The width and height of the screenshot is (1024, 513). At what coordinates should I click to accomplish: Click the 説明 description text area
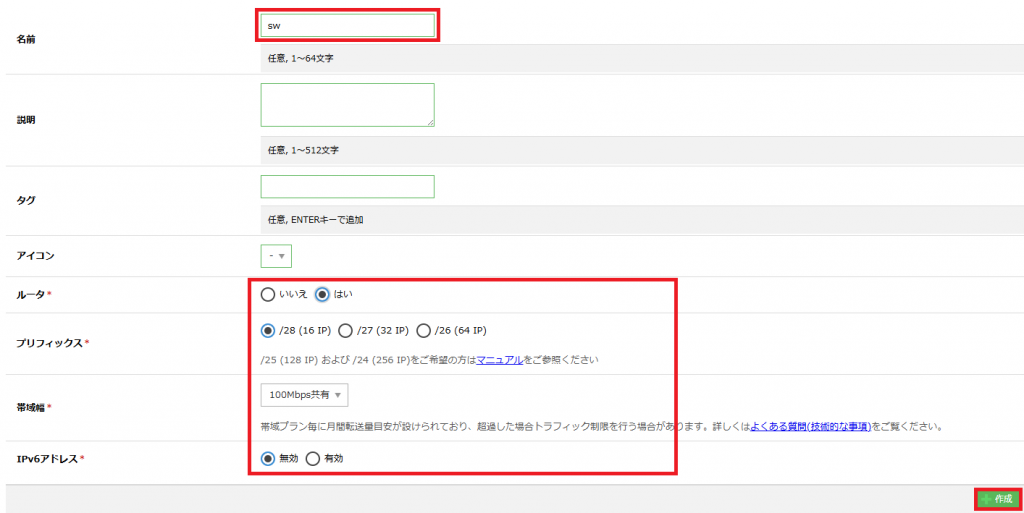[x=347, y=104]
